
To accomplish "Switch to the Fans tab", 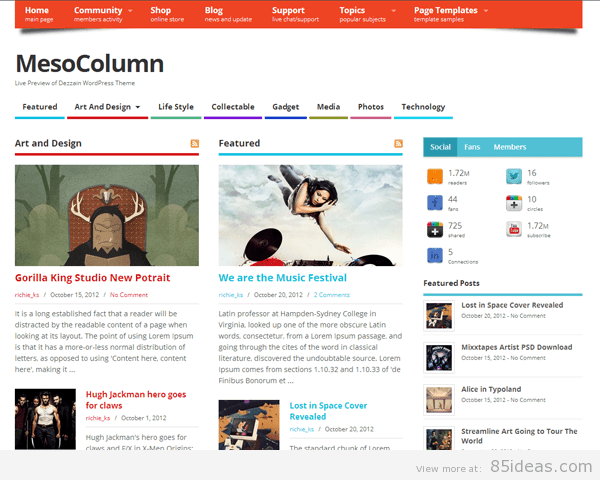I will coord(472,147).
